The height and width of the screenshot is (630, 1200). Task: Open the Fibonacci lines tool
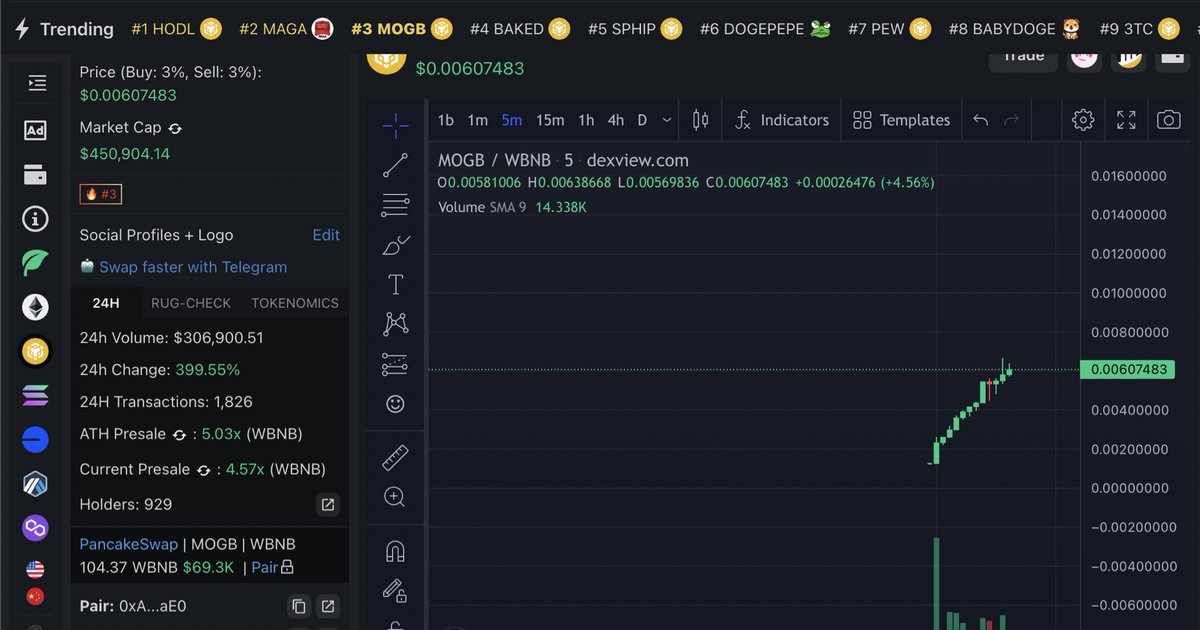396,205
